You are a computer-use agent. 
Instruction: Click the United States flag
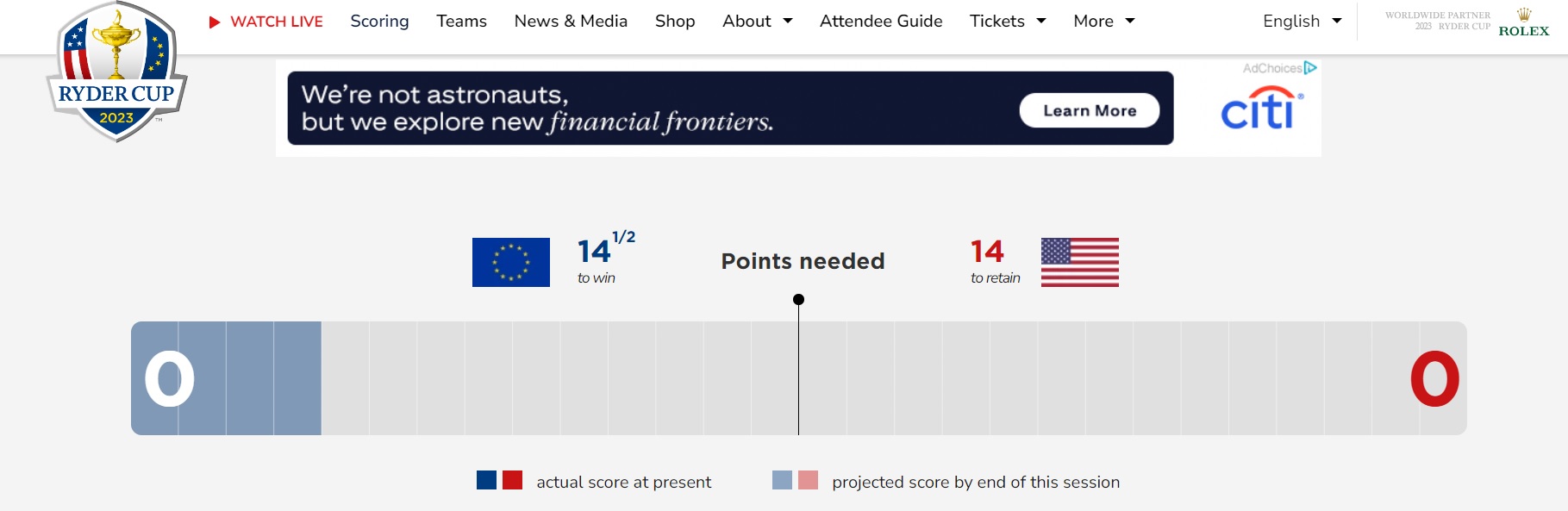[1080, 262]
